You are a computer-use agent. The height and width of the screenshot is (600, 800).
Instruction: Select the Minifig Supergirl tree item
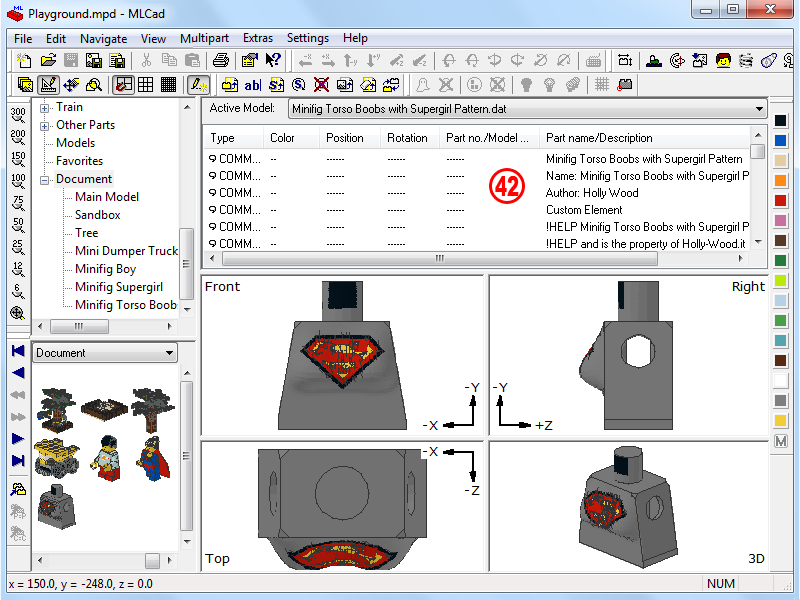coord(119,287)
